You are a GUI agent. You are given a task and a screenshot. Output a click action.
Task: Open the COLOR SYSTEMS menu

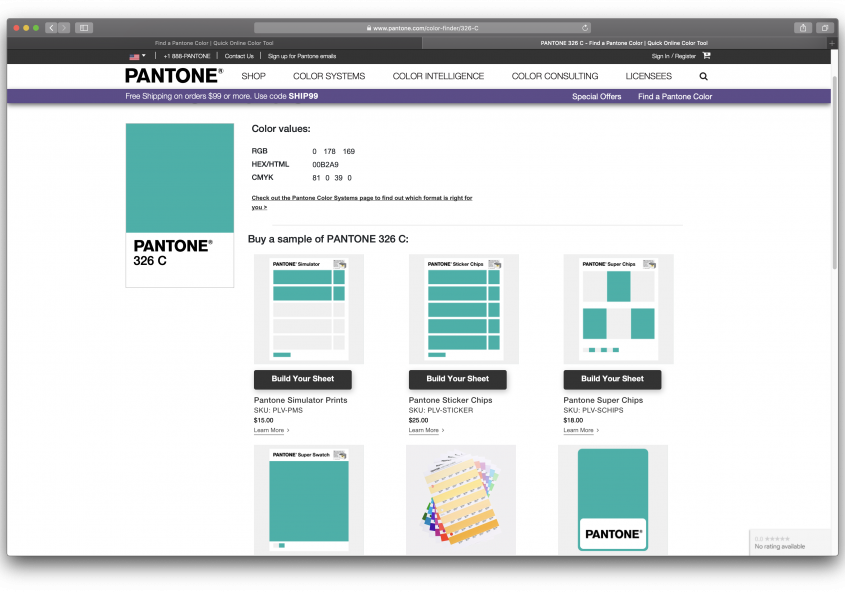pyautogui.click(x=329, y=76)
